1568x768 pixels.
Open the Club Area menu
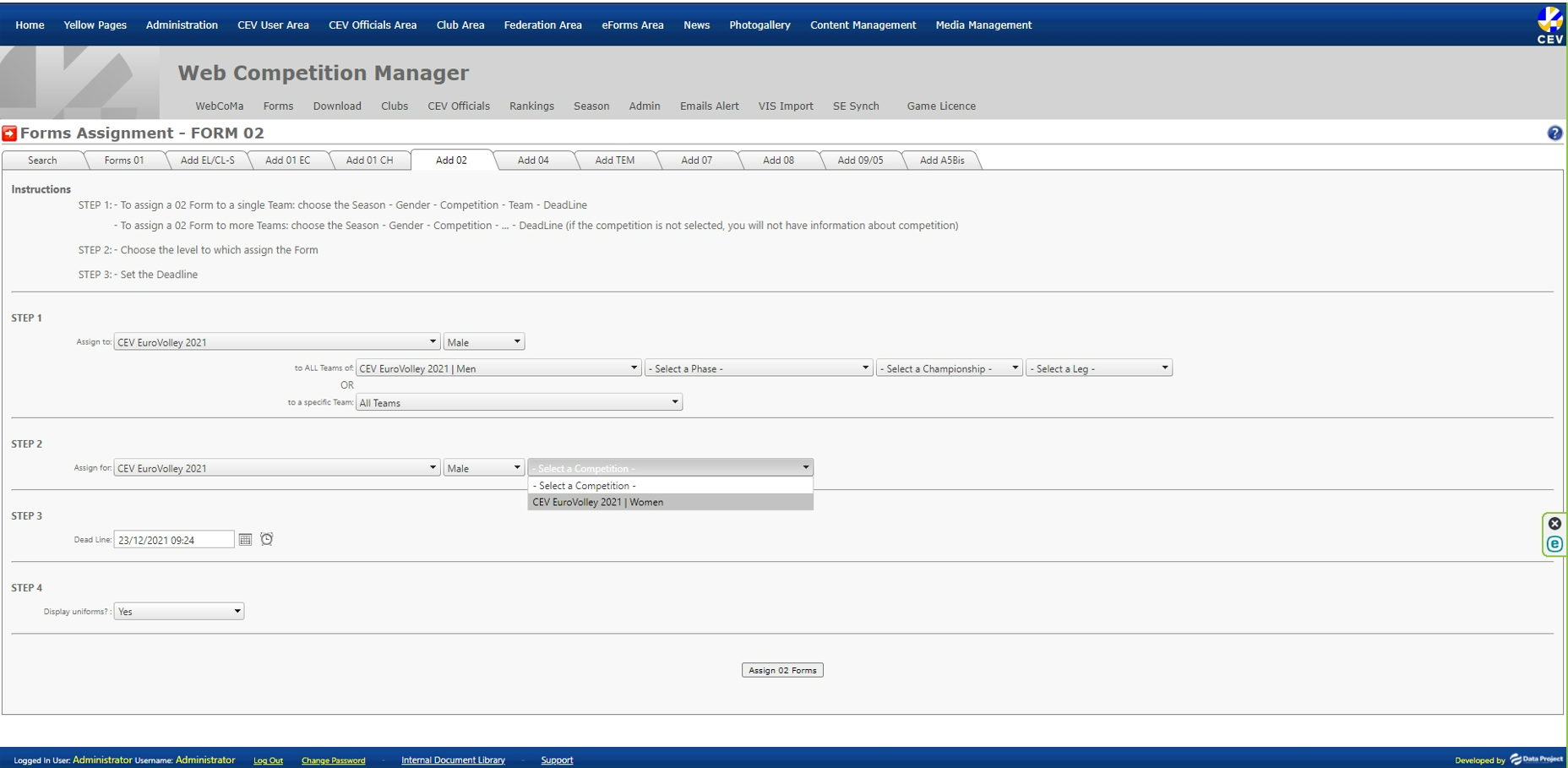point(460,25)
